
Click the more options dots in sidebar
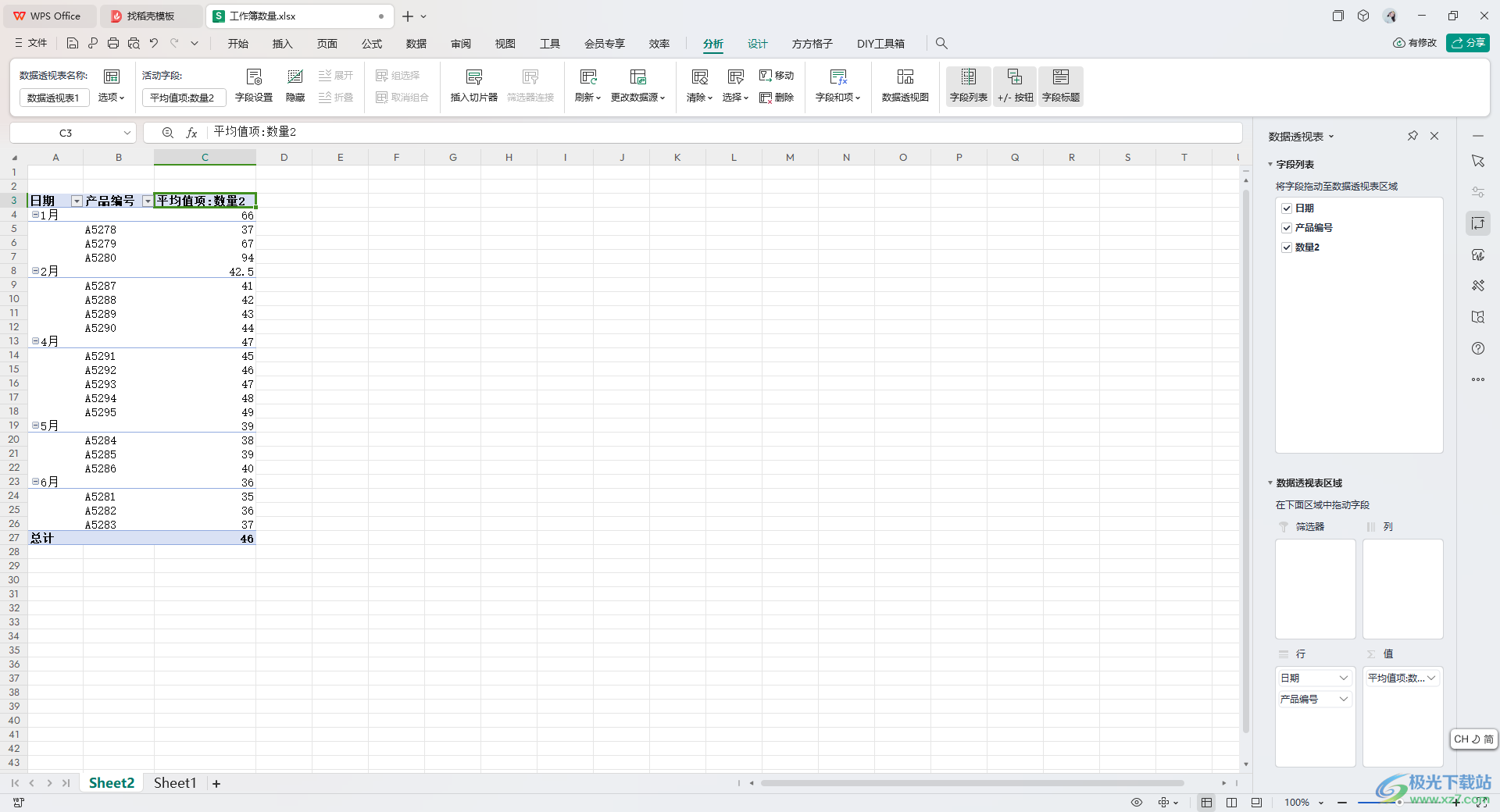[1478, 379]
